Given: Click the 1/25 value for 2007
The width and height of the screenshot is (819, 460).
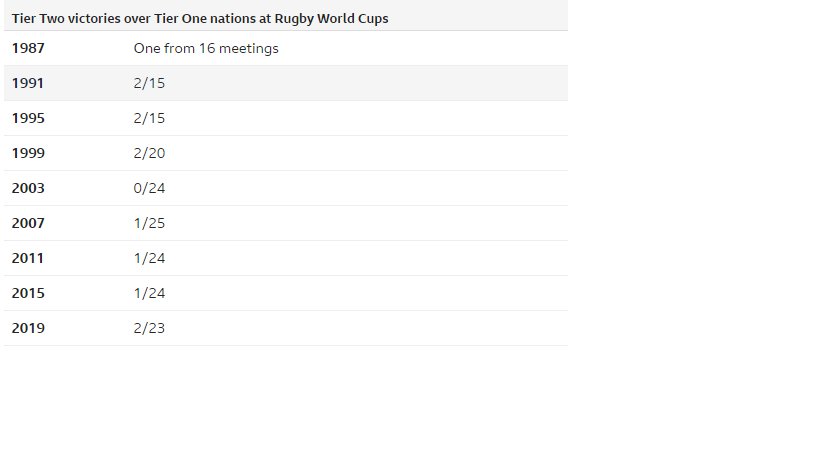Looking at the screenshot, I should pos(149,223).
